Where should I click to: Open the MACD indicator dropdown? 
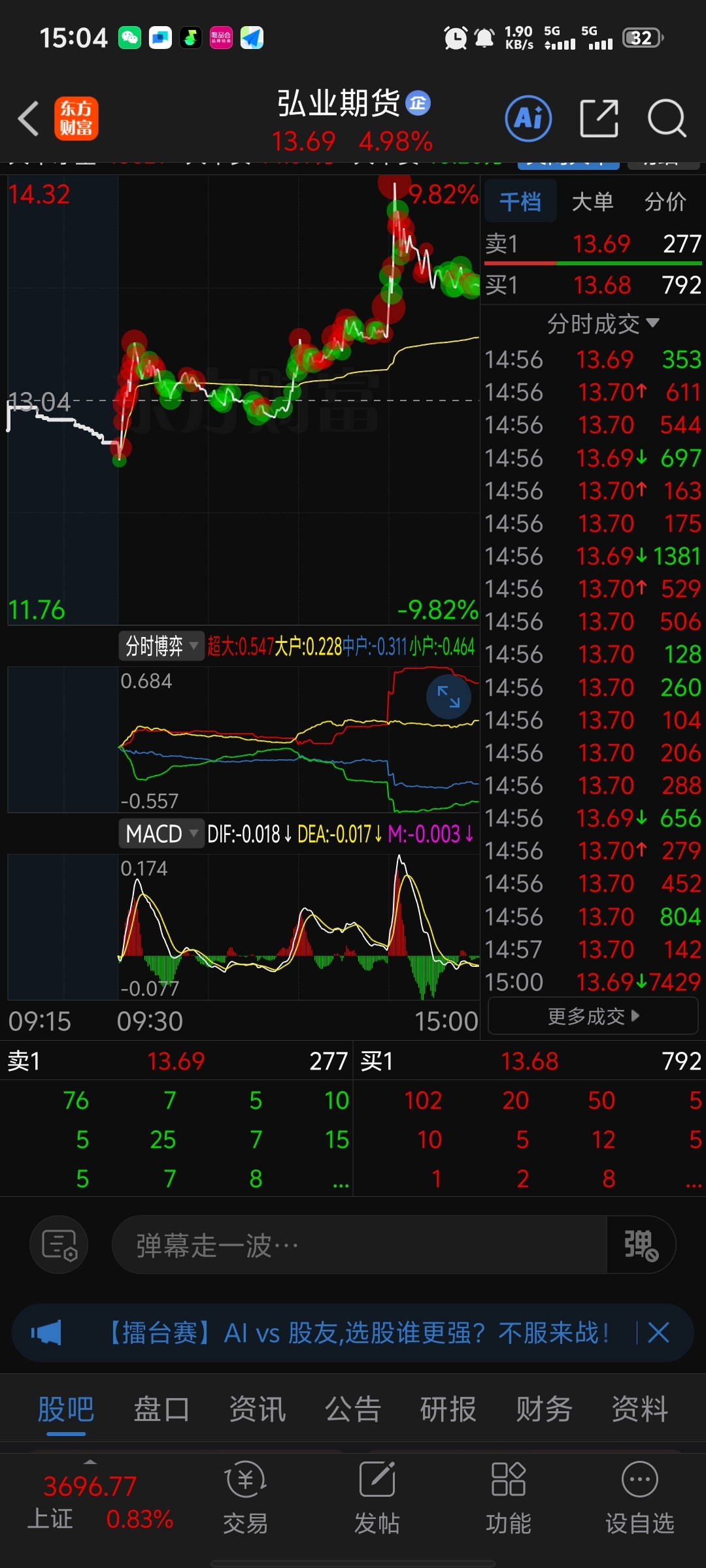(161, 834)
